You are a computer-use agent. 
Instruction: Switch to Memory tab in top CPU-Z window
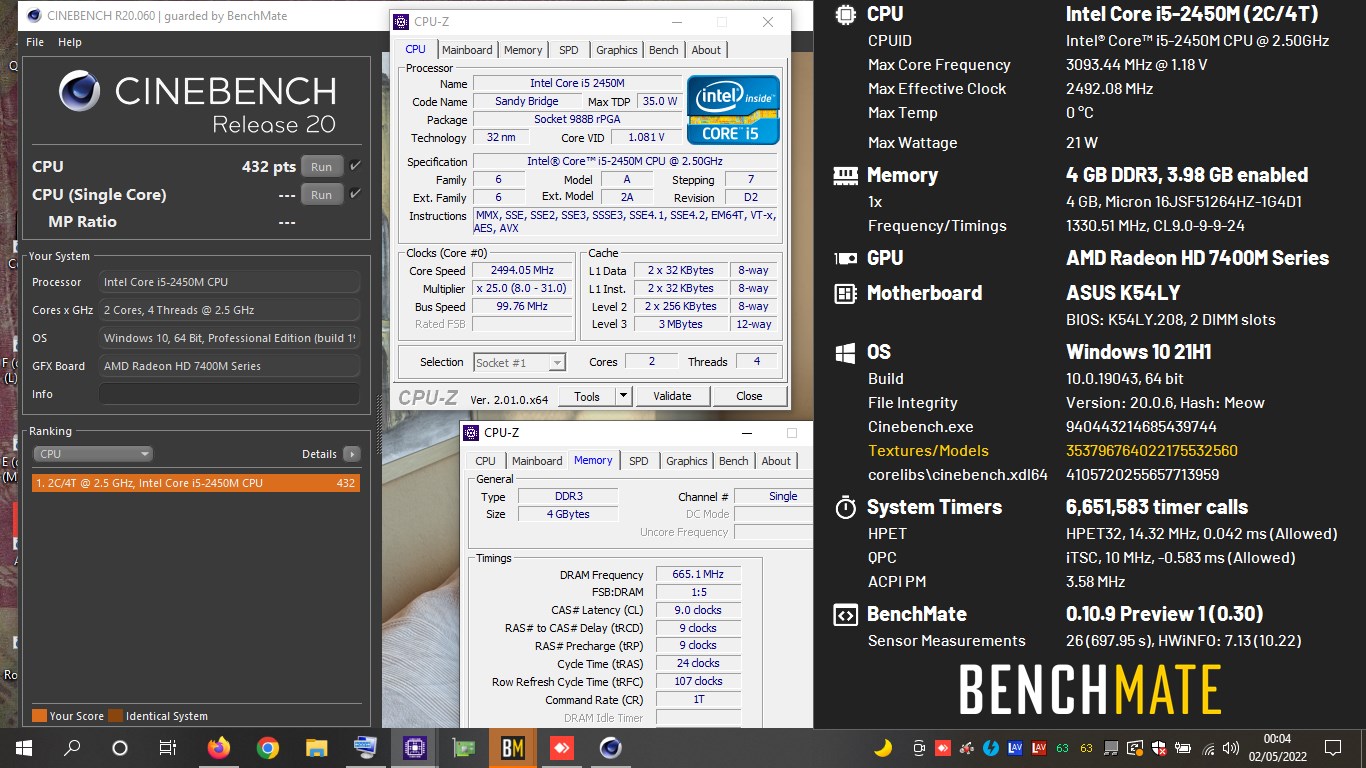point(523,50)
